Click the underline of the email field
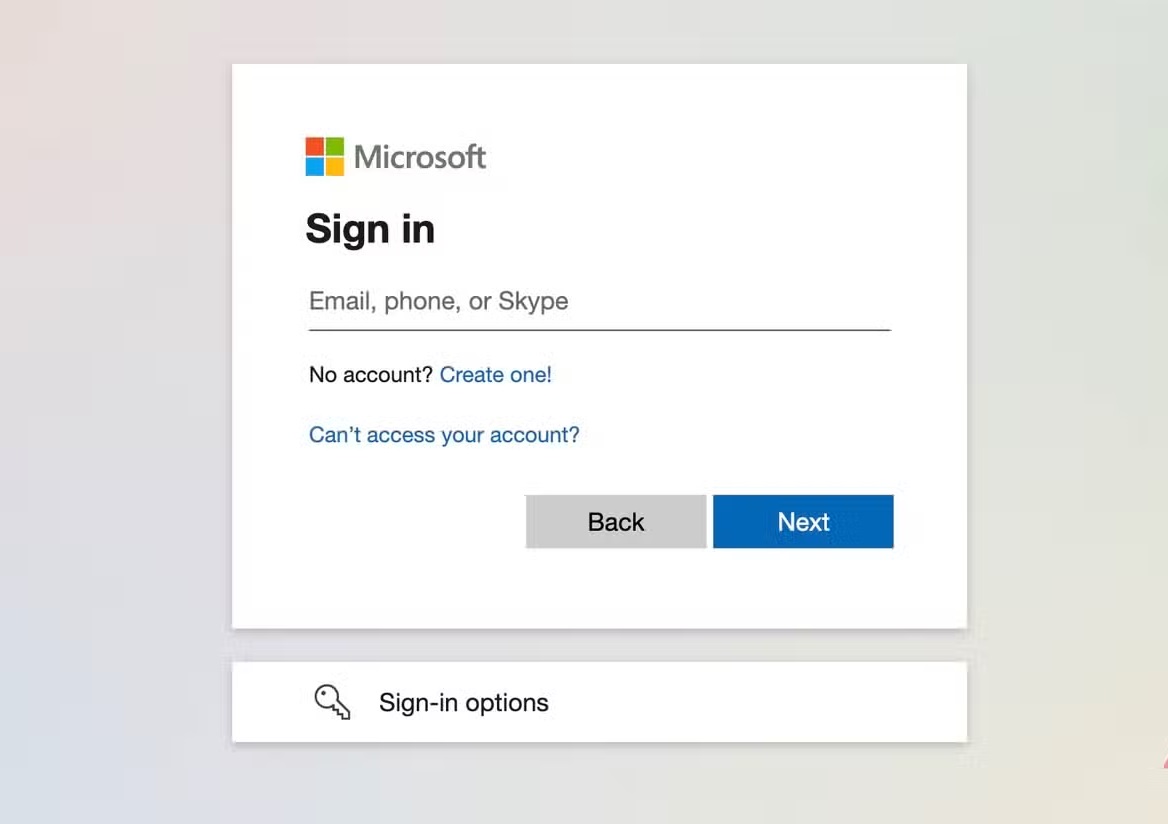1168x824 pixels. (x=600, y=329)
